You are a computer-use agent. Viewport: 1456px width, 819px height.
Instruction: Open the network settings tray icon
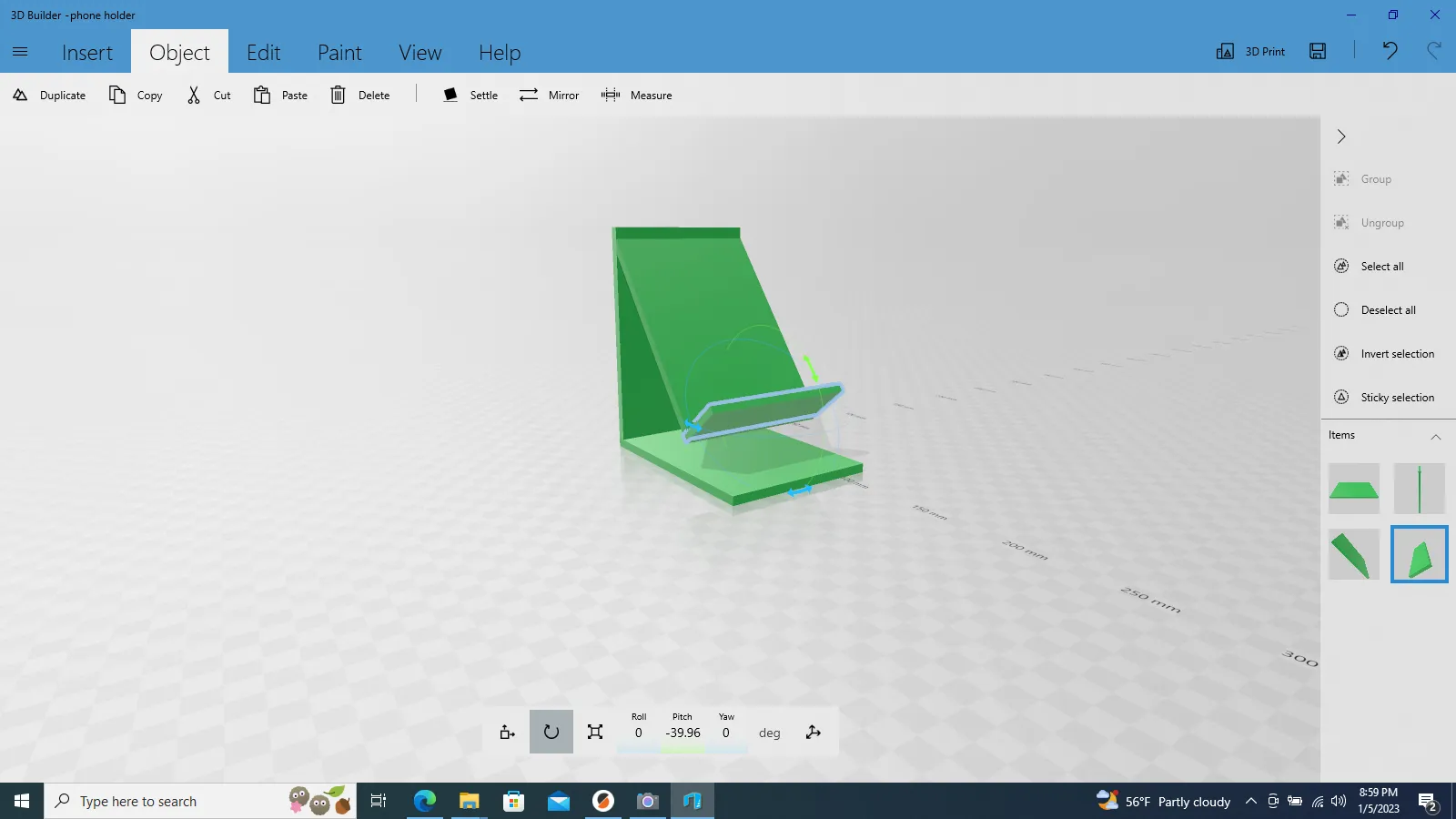(x=1318, y=801)
